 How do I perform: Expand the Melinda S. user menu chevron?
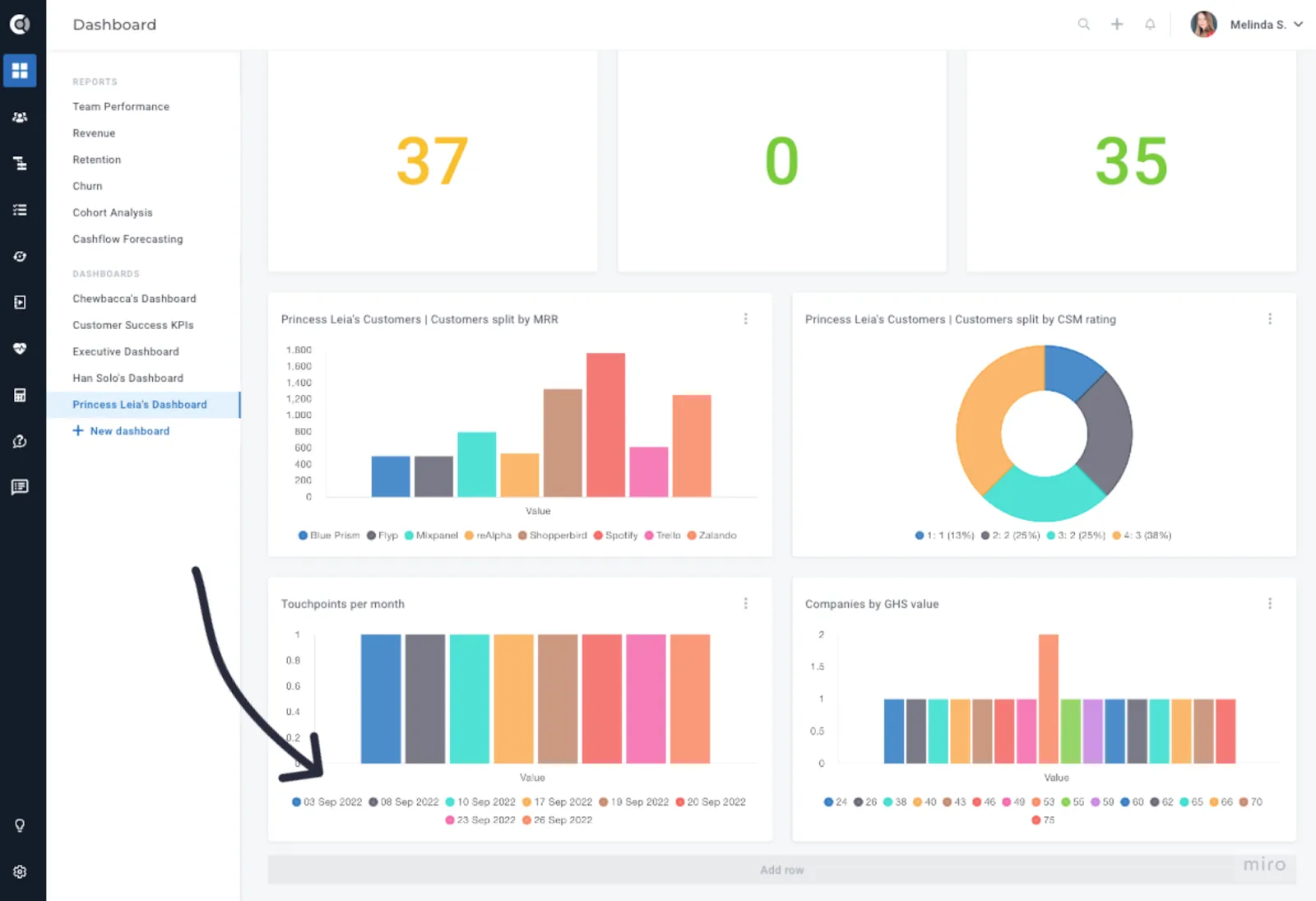pyautogui.click(x=1298, y=24)
